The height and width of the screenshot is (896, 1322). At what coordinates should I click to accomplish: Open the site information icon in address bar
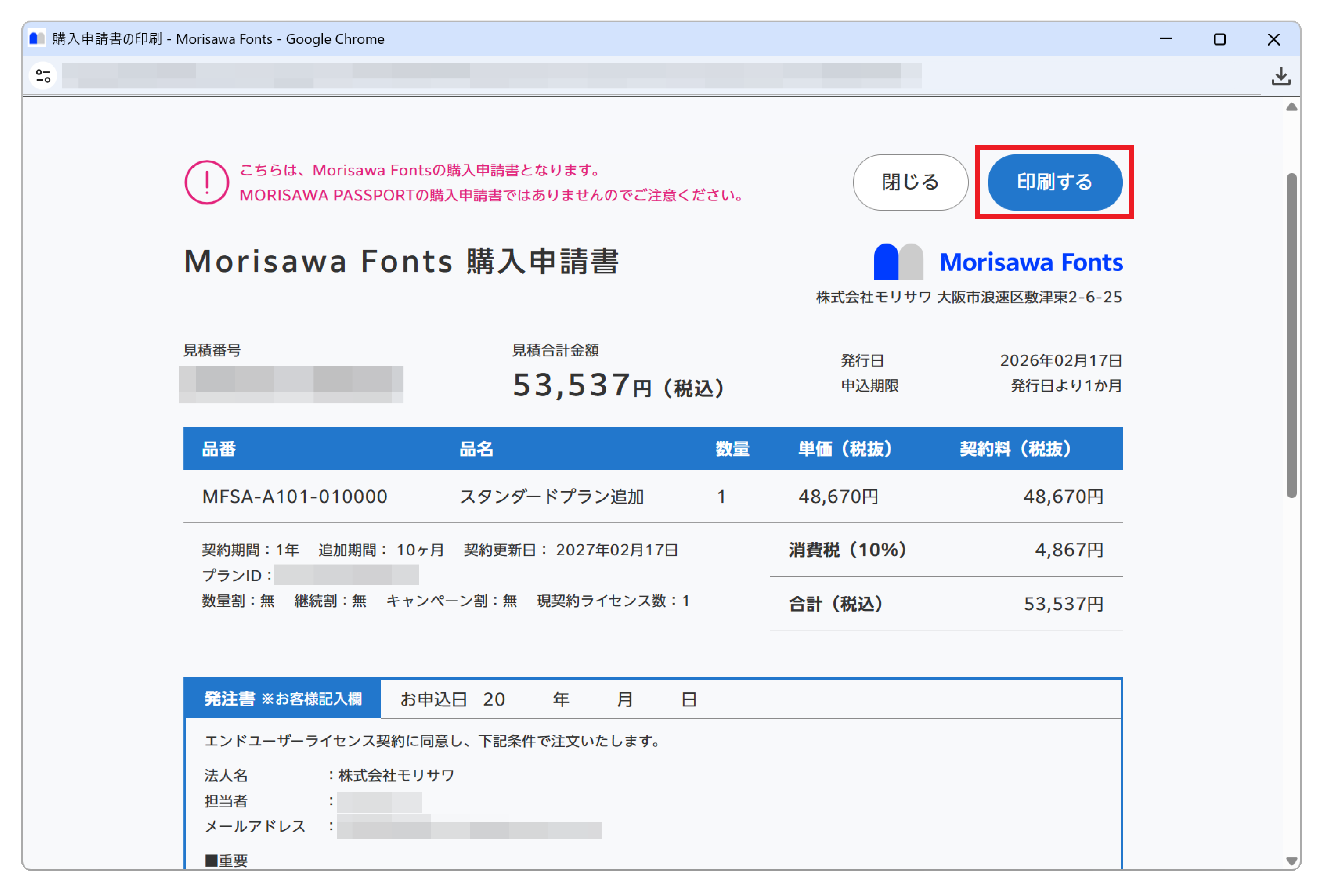(43, 76)
